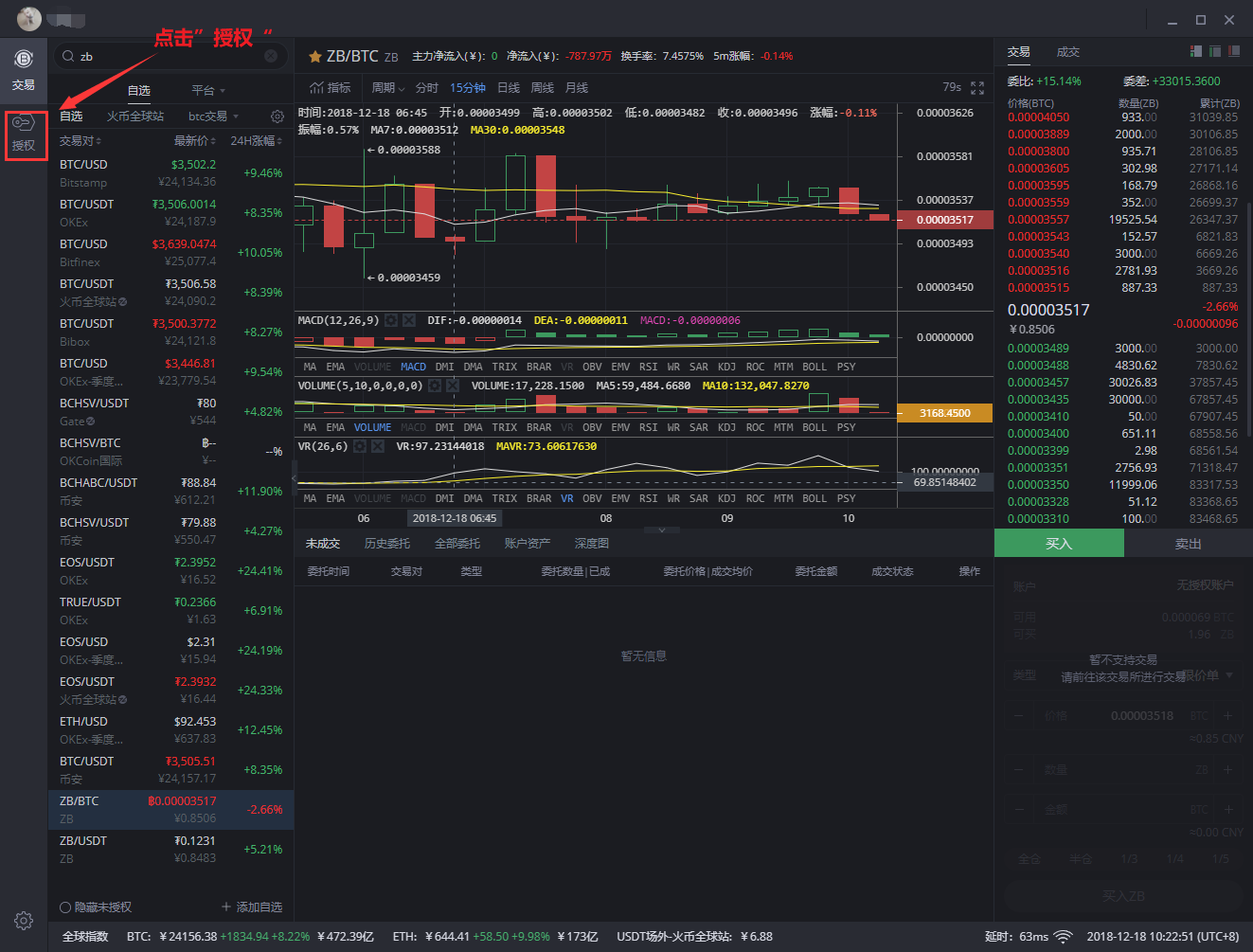Toggle favorite star for ZB/BTC
This screenshot has height=952, width=1253.
[x=315, y=57]
